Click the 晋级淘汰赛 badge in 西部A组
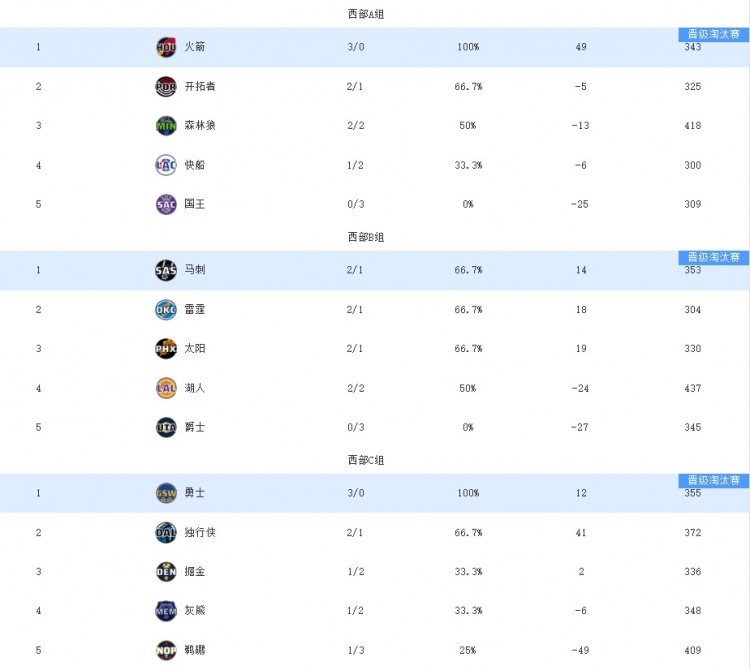This screenshot has width=750, height=670. 713,34
